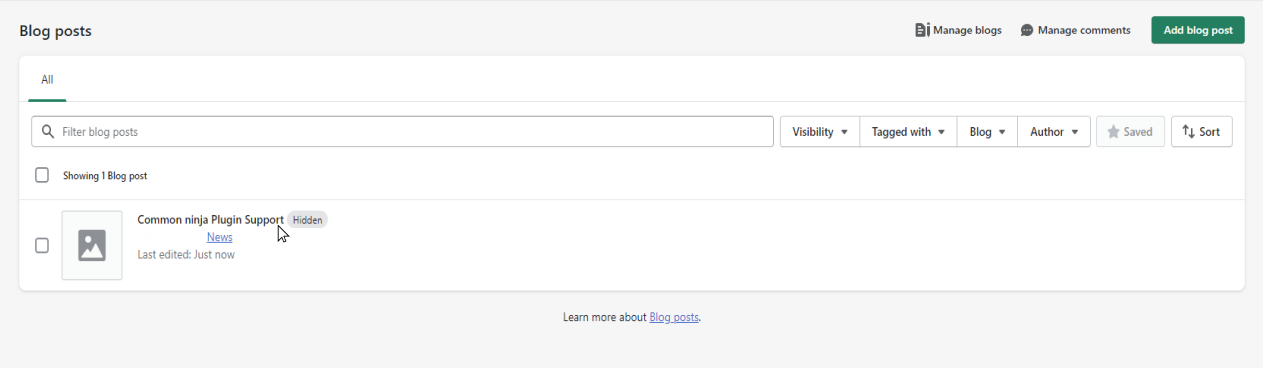Check the Common ninja Plugin Support checkbox
The image size is (1263, 368).
pos(42,245)
